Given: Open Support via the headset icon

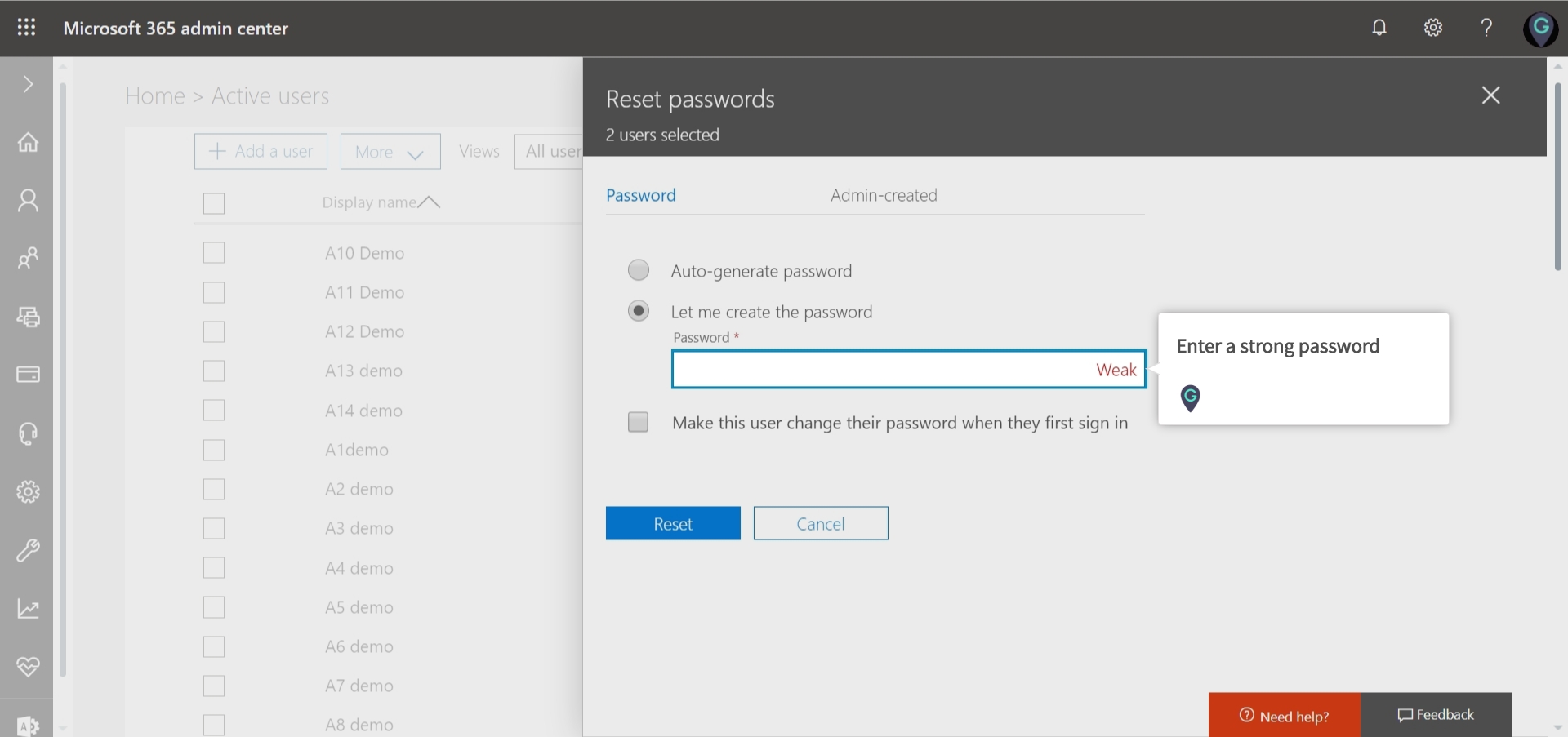Looking at the screenshot, I should pyautogui.click(x=27, y=433).
